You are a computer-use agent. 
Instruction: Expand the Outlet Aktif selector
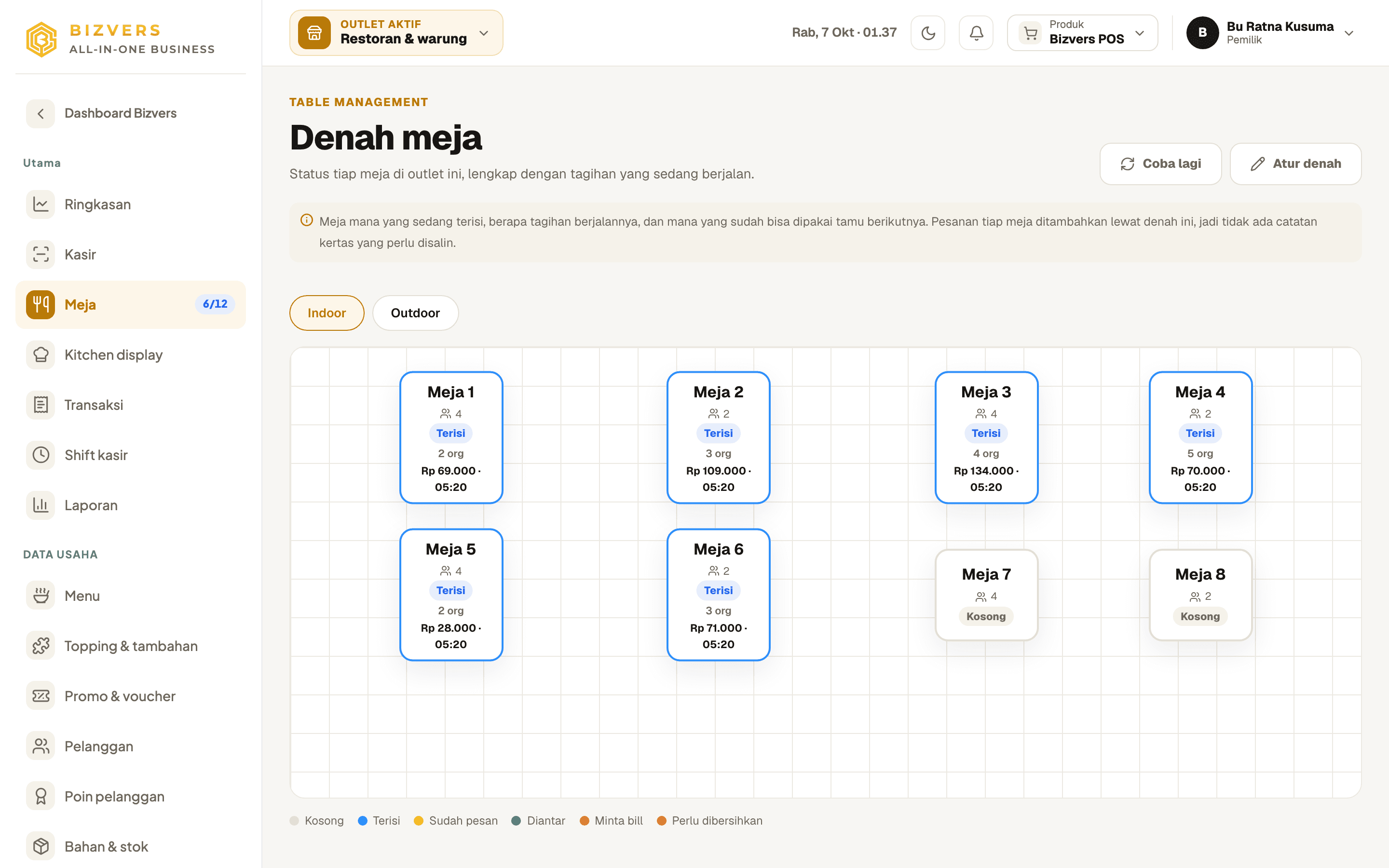click(396, 33)
